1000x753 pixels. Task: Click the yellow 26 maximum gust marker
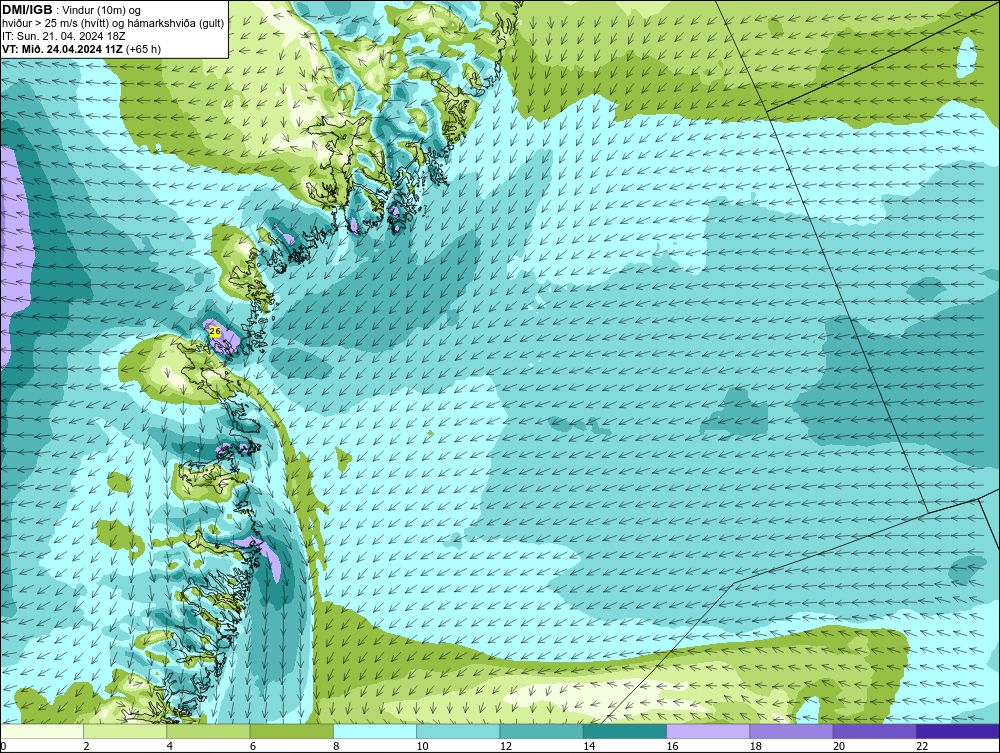[215, 332]
